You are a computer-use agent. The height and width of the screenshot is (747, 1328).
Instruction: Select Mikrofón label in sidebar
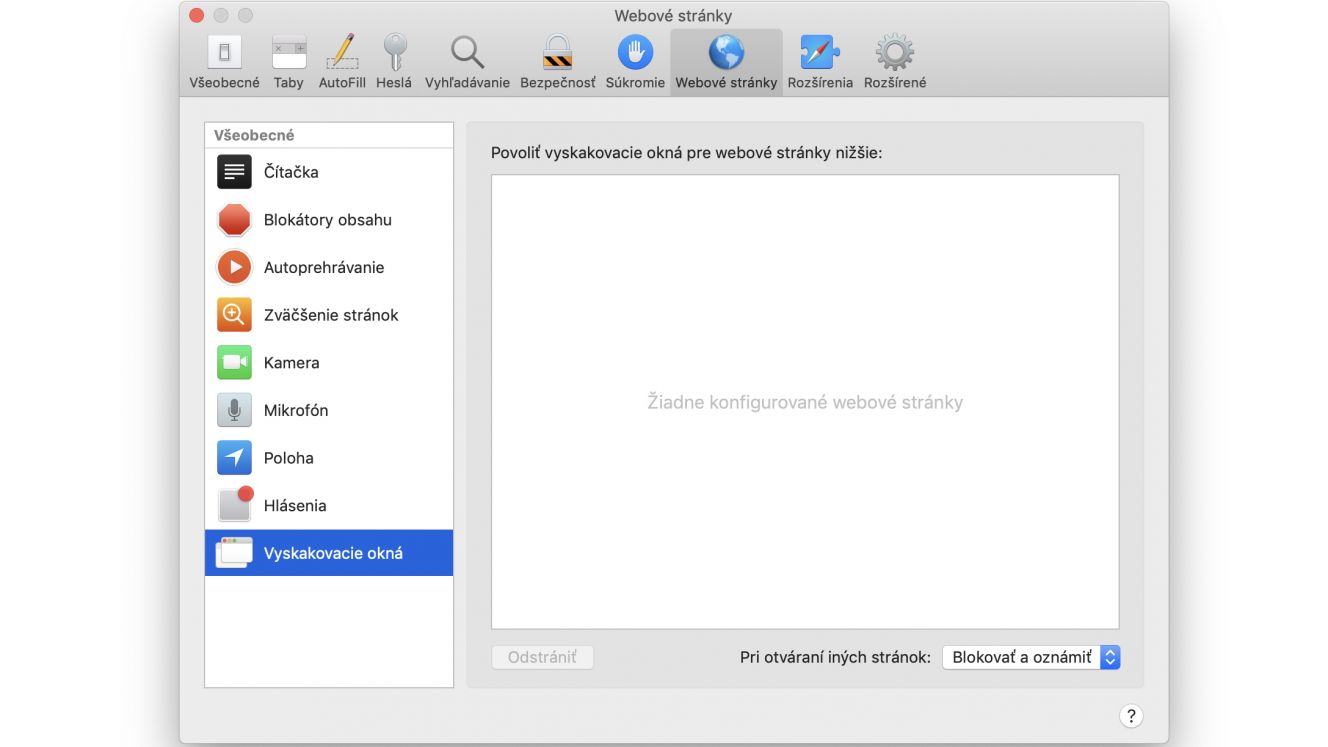(x=296, y=410)
